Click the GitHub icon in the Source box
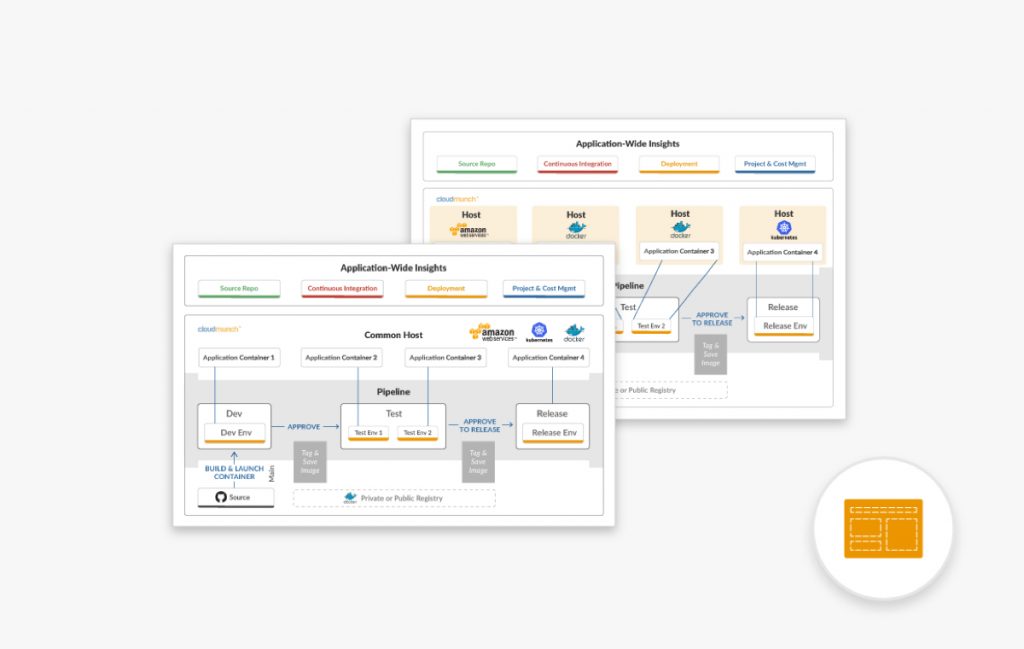The width and height of the screenshot is (1024, 649). (x=221, y=497)
